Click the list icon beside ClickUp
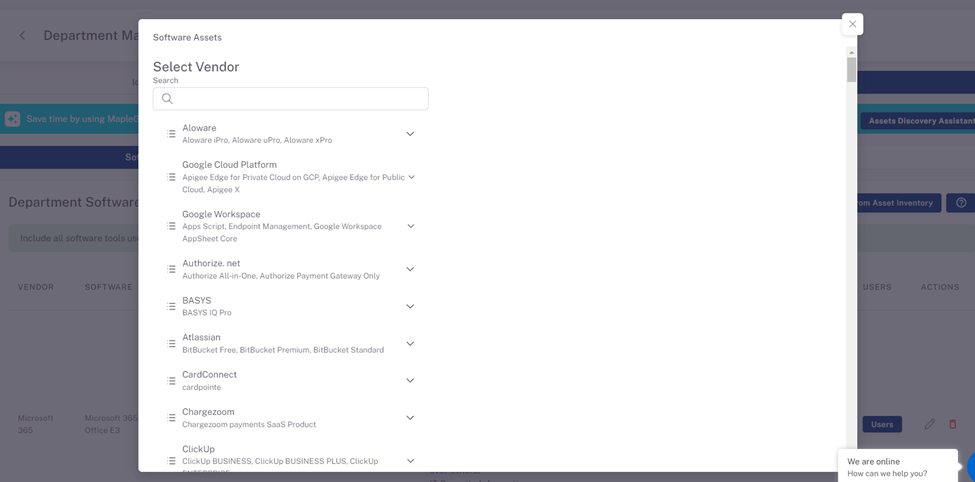Viewport: 975px width, 482px height. (x=171, y=461)
